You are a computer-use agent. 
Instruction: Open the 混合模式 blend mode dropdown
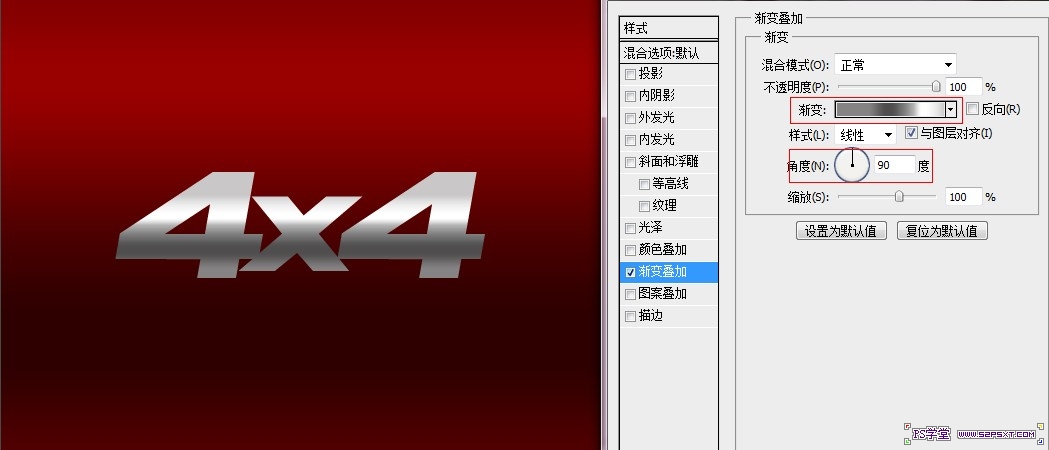[x=895, y=65]
